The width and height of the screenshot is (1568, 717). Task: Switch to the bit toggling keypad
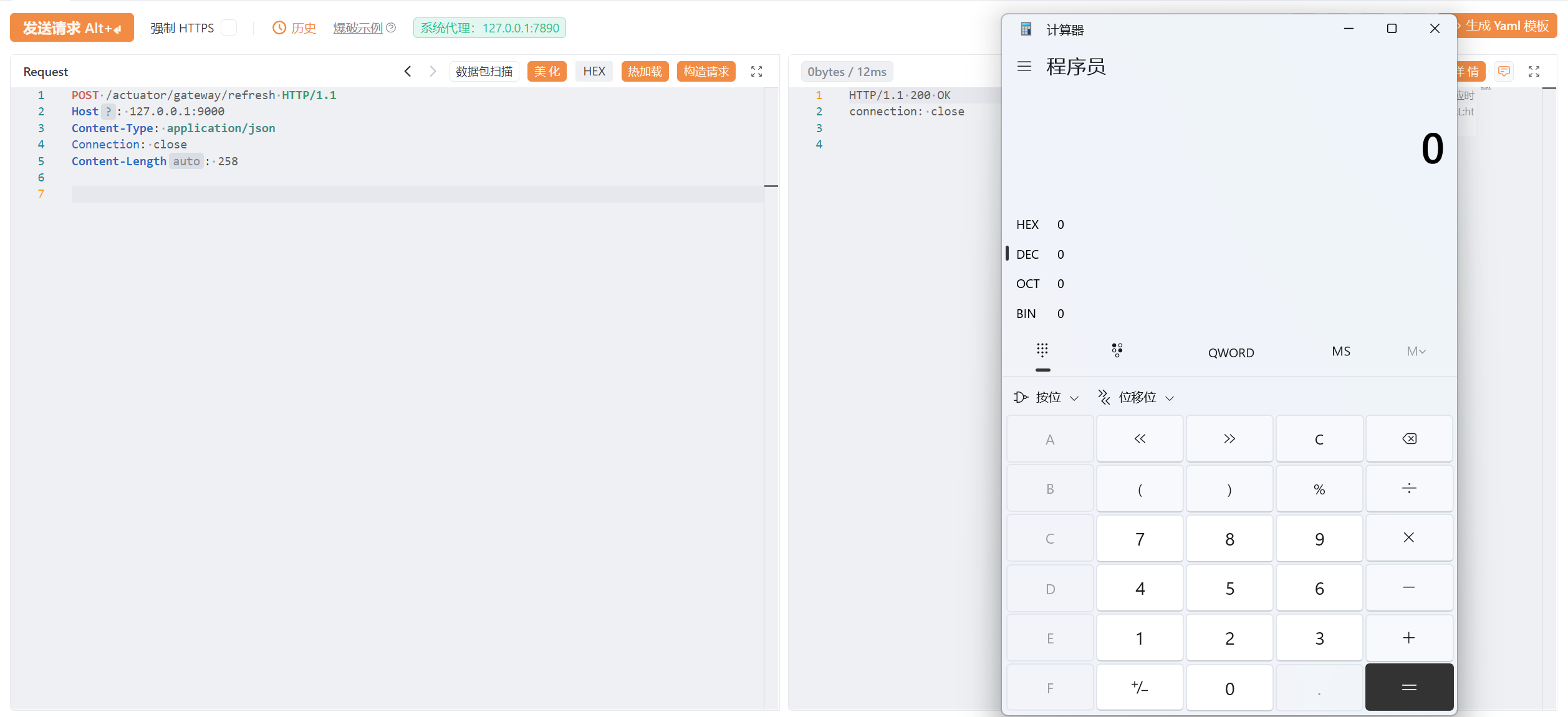(1117, 350)
